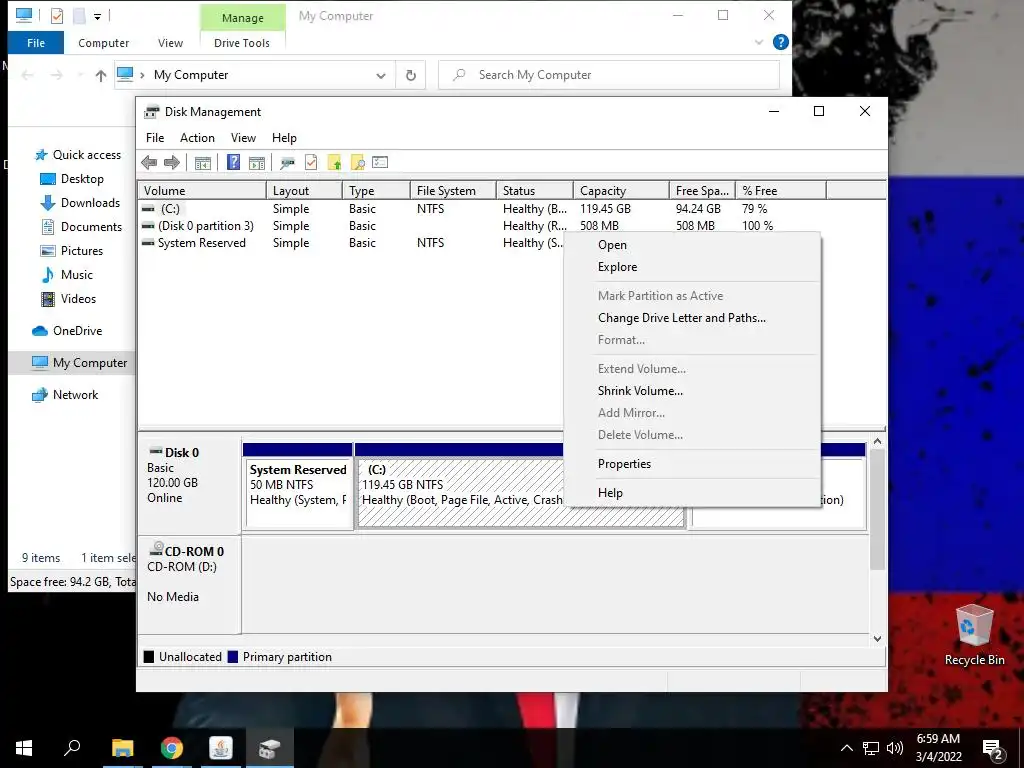This screenshot has width=1024, height=768.
Task: Click Properties checkmark in Explorer quick access toolbar
Action: tap(57, 15)
